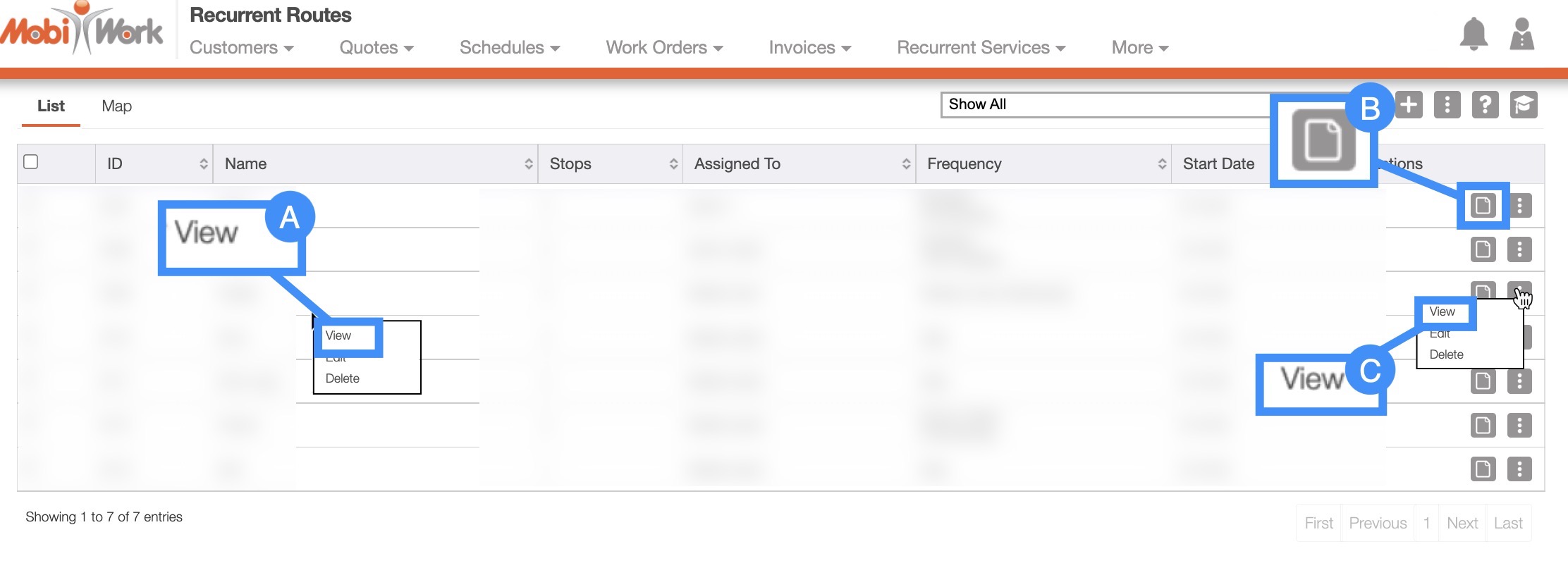Image resolution: width=1568 pixels, height=575 pixels.
Task: Click first row's view document icon
Action: [1483, 206]
